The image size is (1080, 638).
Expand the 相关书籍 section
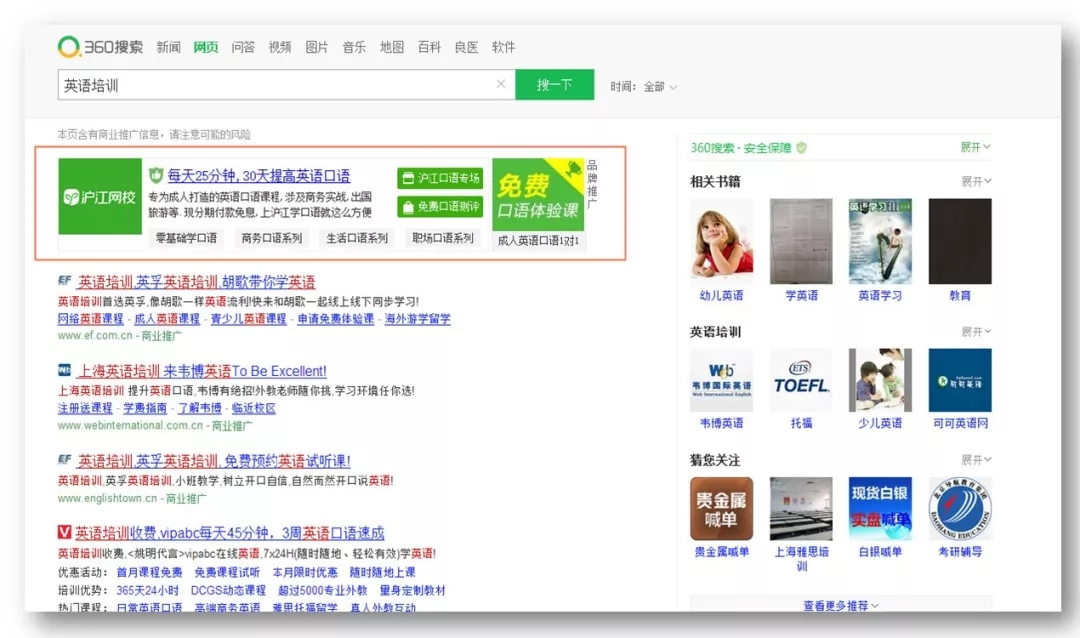[x=975, y=181]
